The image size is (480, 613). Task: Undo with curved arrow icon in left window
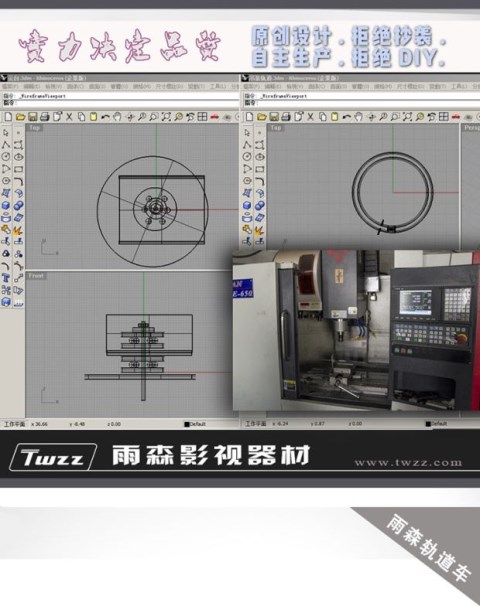point(105,117)
